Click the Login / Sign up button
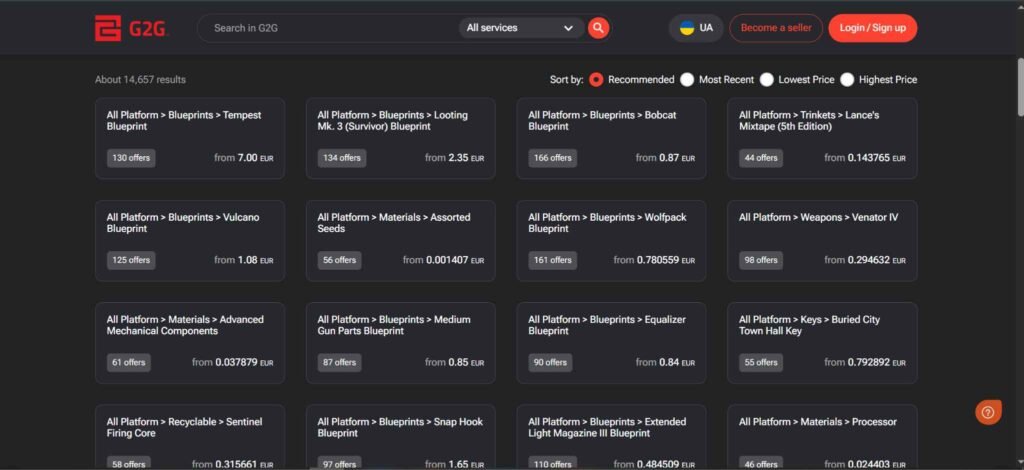This screenshot has height=470, width=1024. click(x=872, y=28)
